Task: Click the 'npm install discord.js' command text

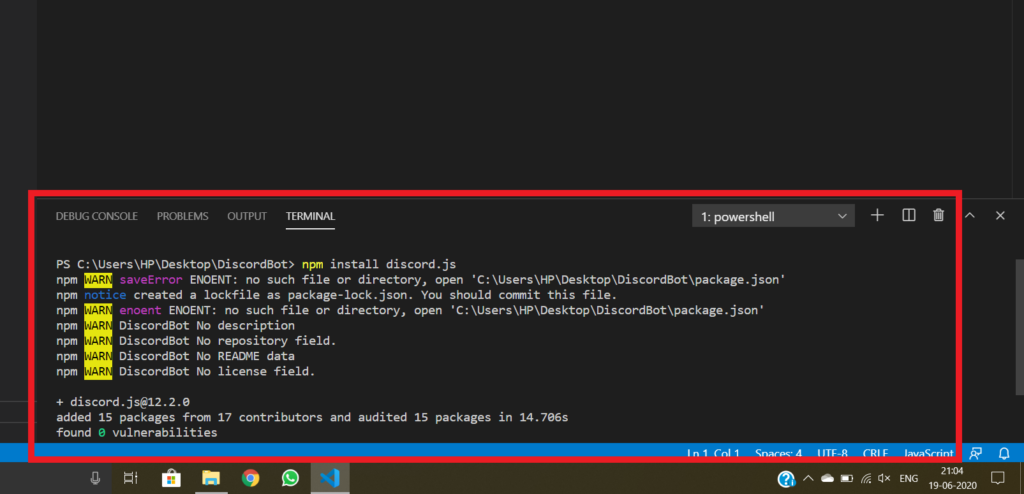Action: tap(379, 265)
